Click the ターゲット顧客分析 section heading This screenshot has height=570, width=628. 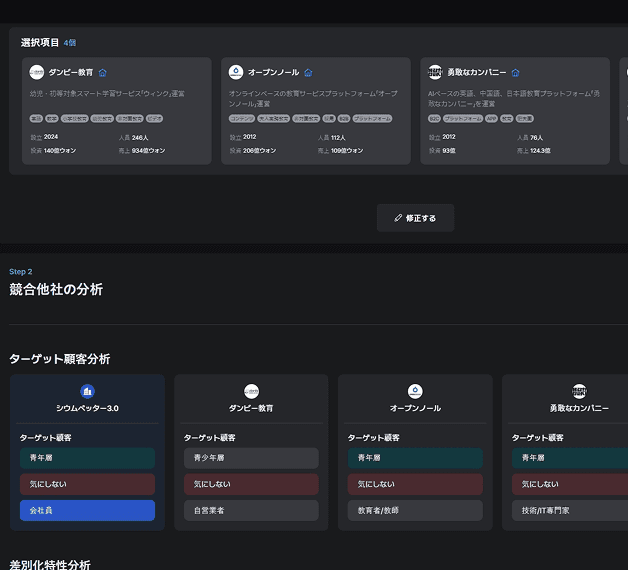point(60,359)
